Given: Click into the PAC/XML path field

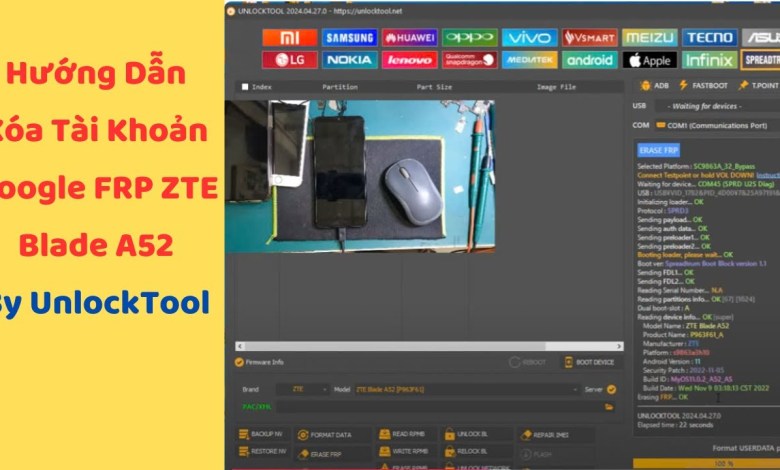Looking at the screenshot, I should [439, 407].
